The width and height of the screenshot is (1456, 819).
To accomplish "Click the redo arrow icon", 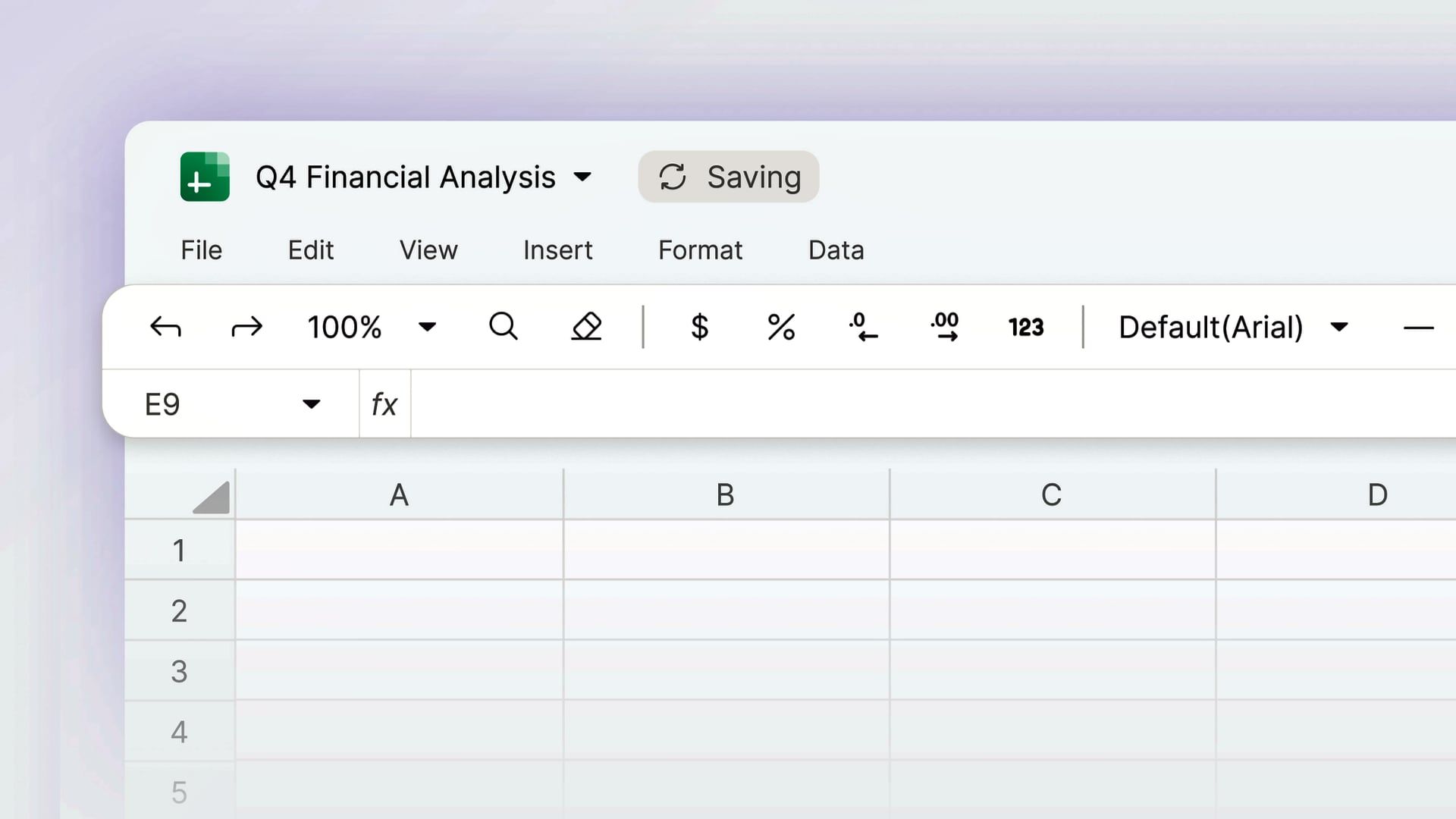I will pos(246,328).
